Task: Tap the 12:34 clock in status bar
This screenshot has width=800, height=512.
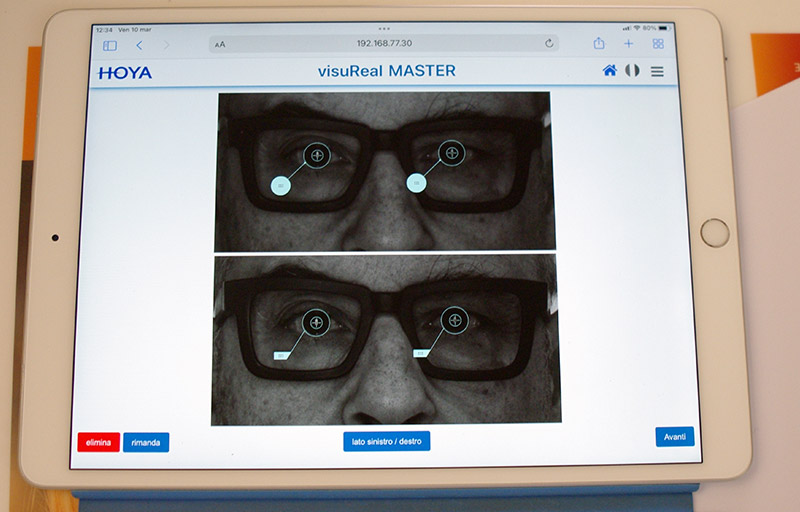Action: pos(104,30)
